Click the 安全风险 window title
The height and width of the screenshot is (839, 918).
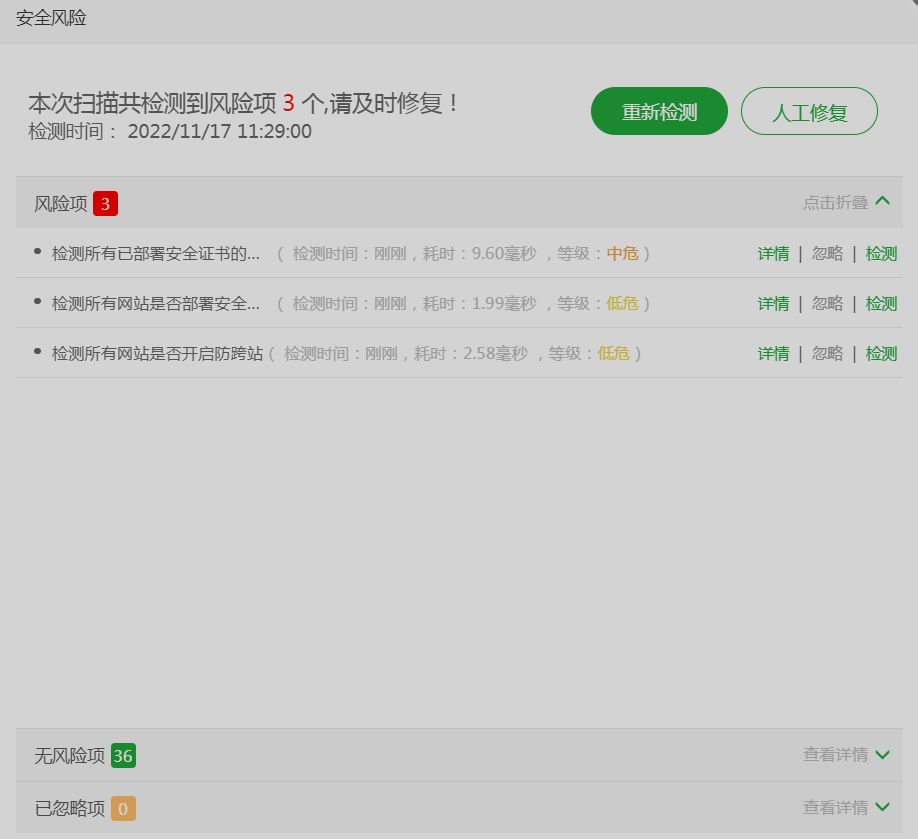[x=51, y=18]
